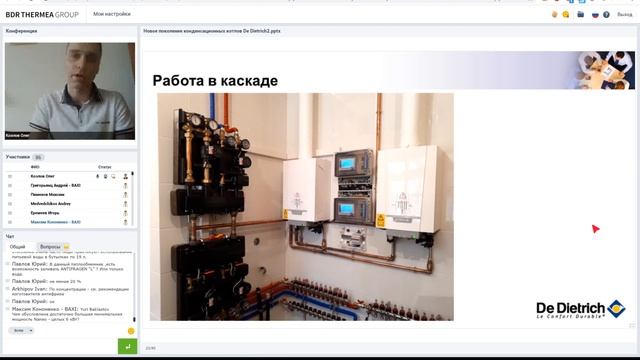Open the chat recipient dropdown
The width and height of the screenshot is (640, 360).
(x=21, y=331)
